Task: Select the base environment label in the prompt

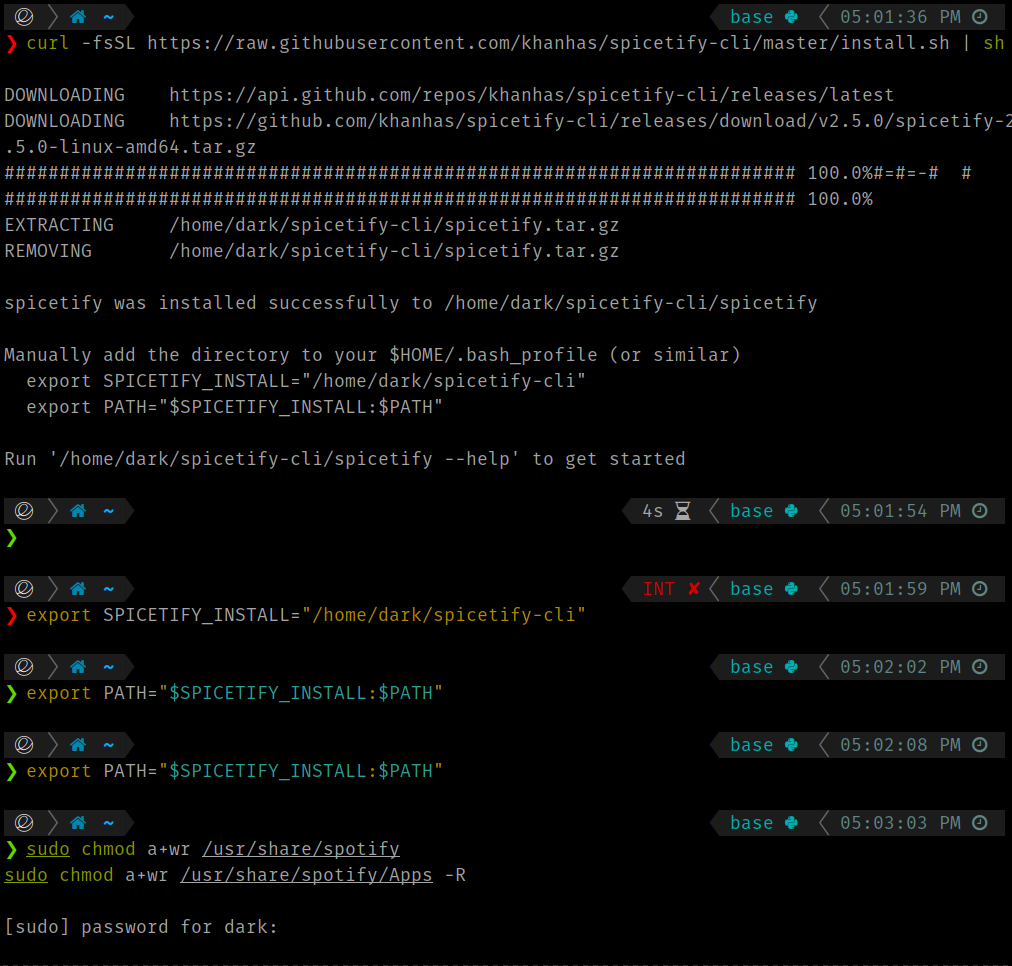Action: 751,16
